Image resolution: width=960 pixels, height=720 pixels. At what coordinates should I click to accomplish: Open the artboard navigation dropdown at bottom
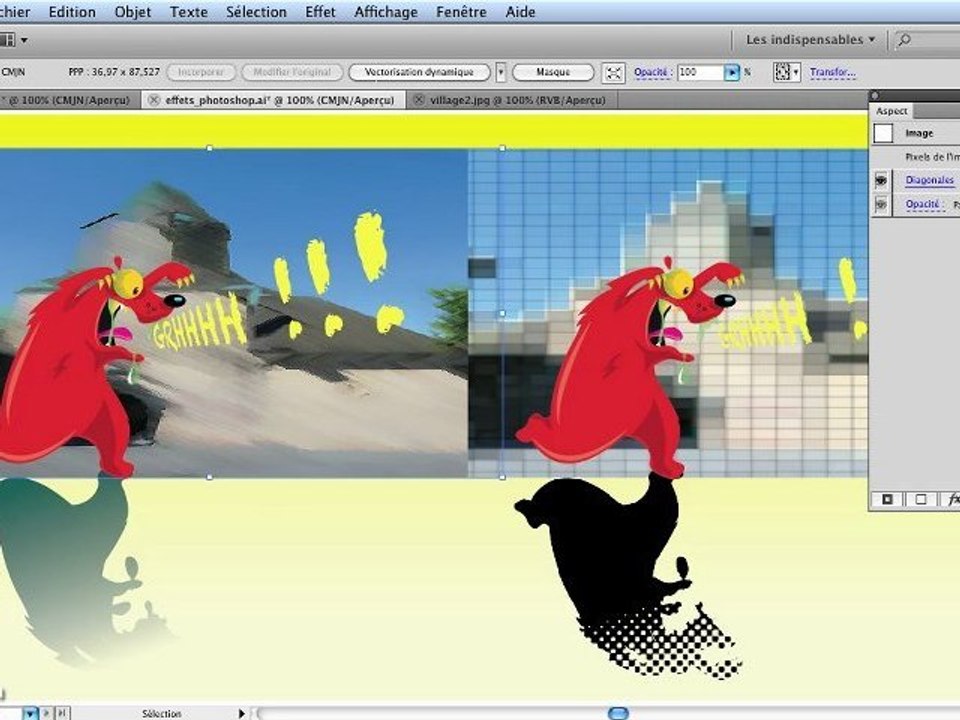click(29, 714)
